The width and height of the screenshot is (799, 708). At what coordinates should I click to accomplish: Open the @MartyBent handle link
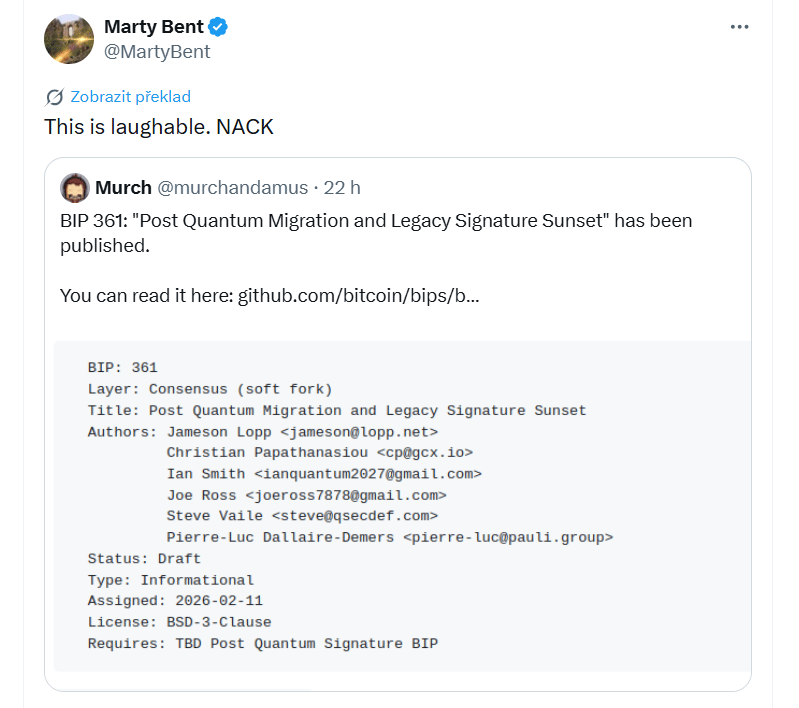pyautogui.click(x=157, y=51)
